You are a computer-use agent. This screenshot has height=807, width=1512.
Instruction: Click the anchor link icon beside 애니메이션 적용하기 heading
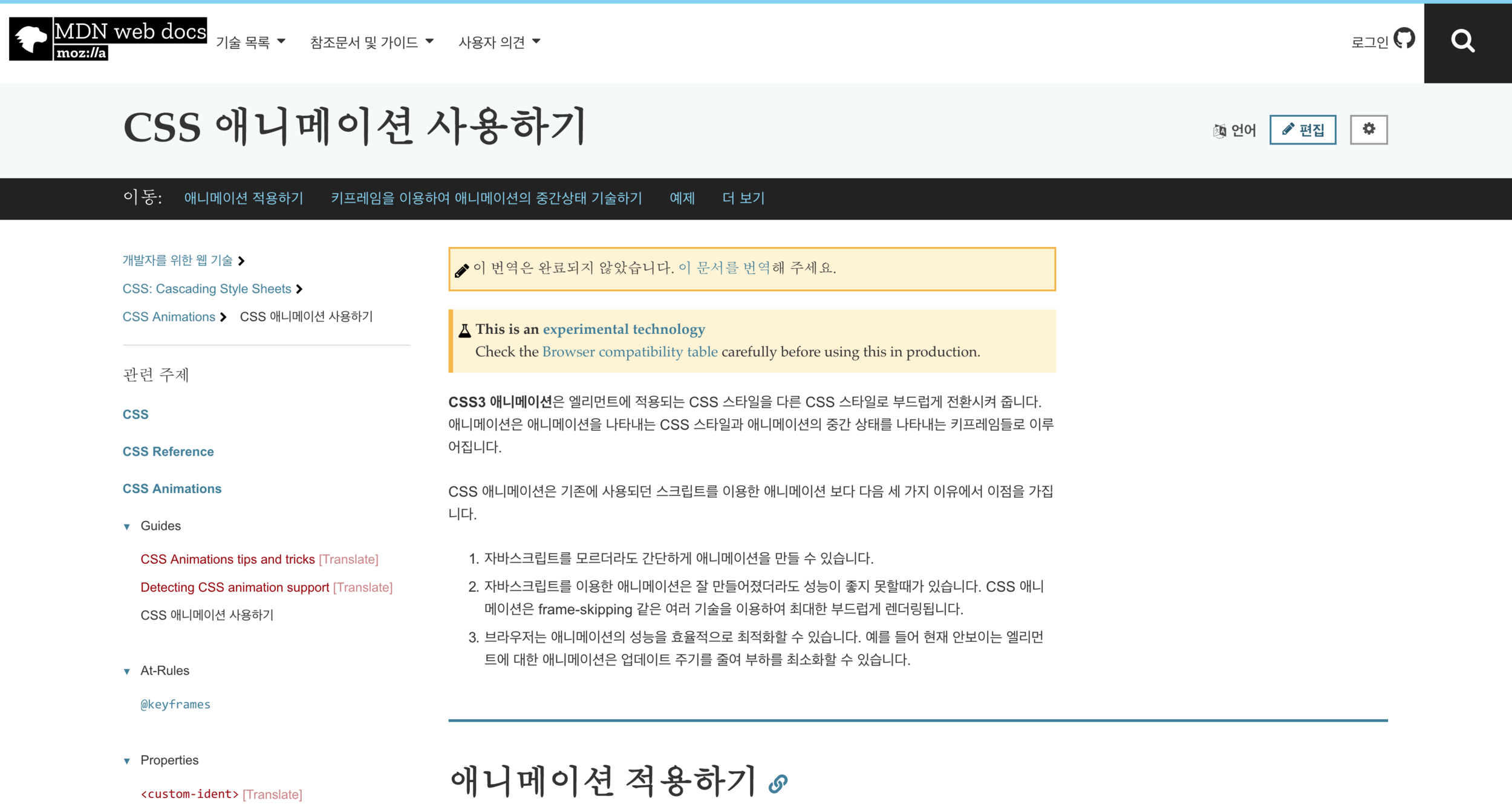tap(778, 783)
